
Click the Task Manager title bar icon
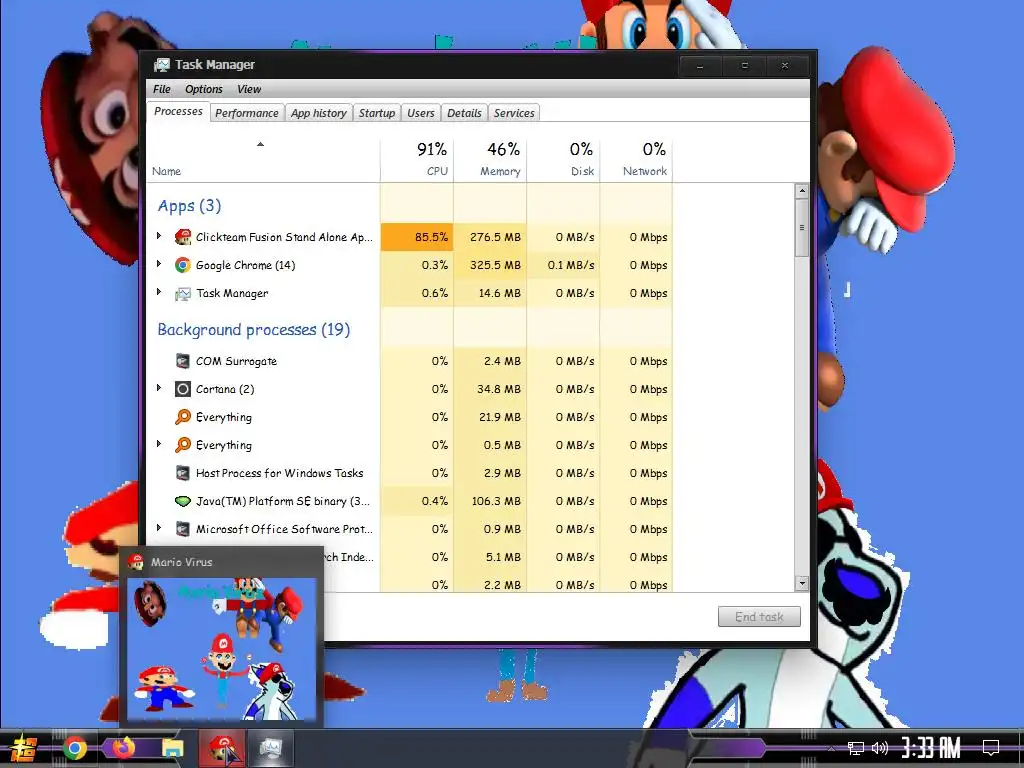pyautogui.click(x=161, y=65)
